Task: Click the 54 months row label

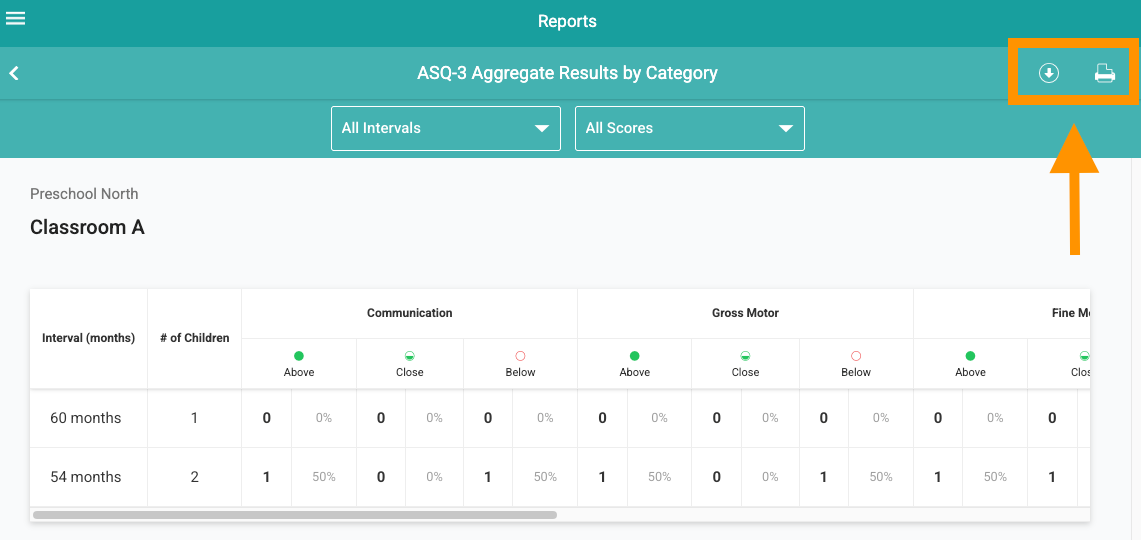Action: coord(86,477)
